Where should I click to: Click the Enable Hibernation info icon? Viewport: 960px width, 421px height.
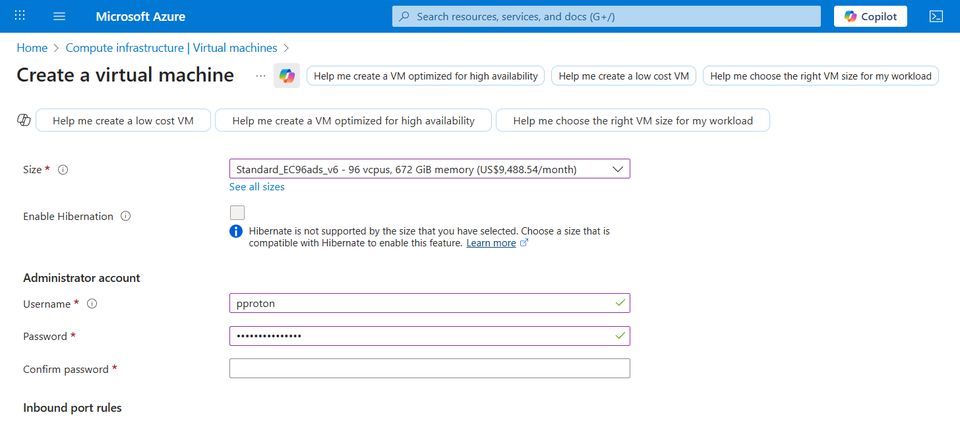point(125,216)
